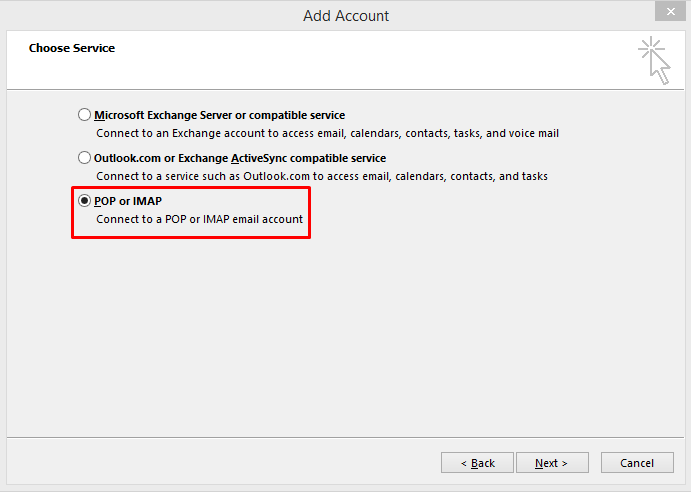This screenshot has width=691, height=492.
Task: Proceed using the Next button
Action: (552, 462)
